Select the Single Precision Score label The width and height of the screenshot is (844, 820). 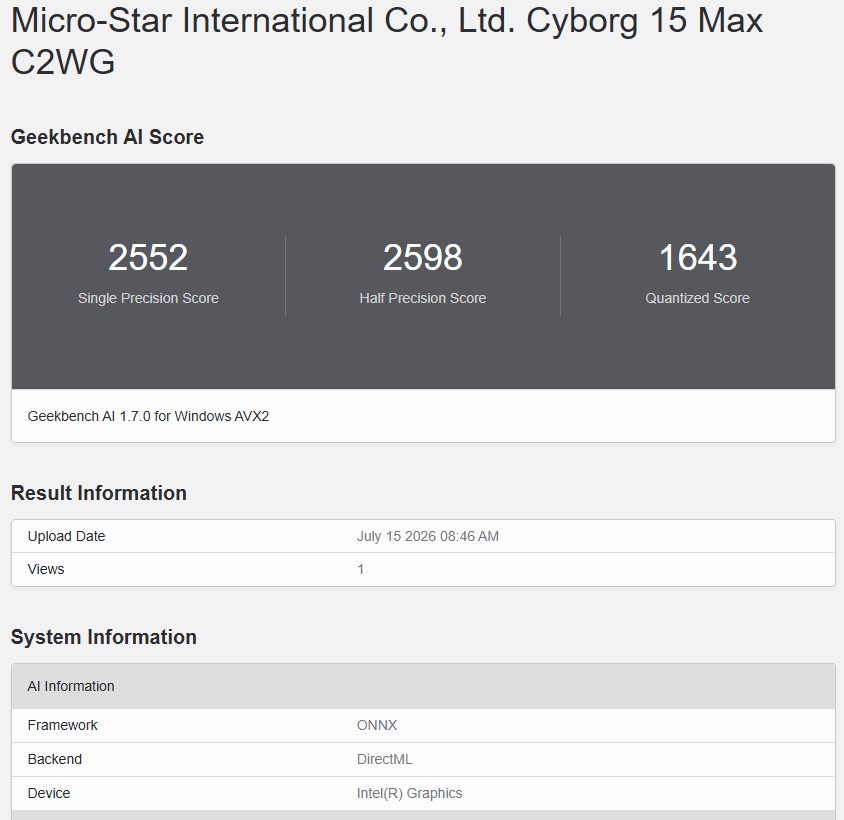tap(148, 298)
